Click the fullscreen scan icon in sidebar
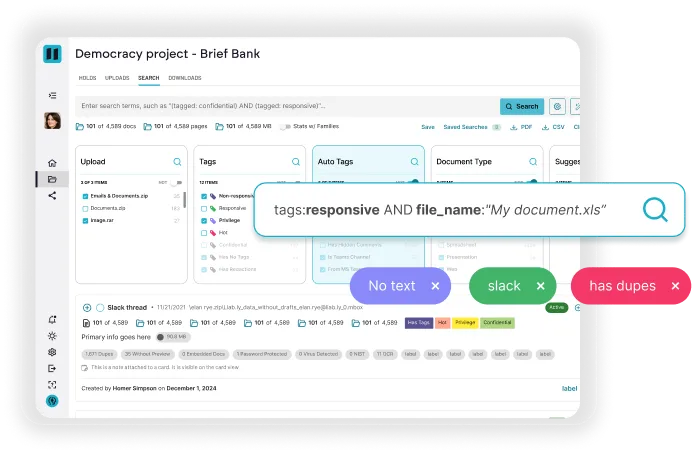This screenshot has height=454, width=692. [x=52, y=385]
